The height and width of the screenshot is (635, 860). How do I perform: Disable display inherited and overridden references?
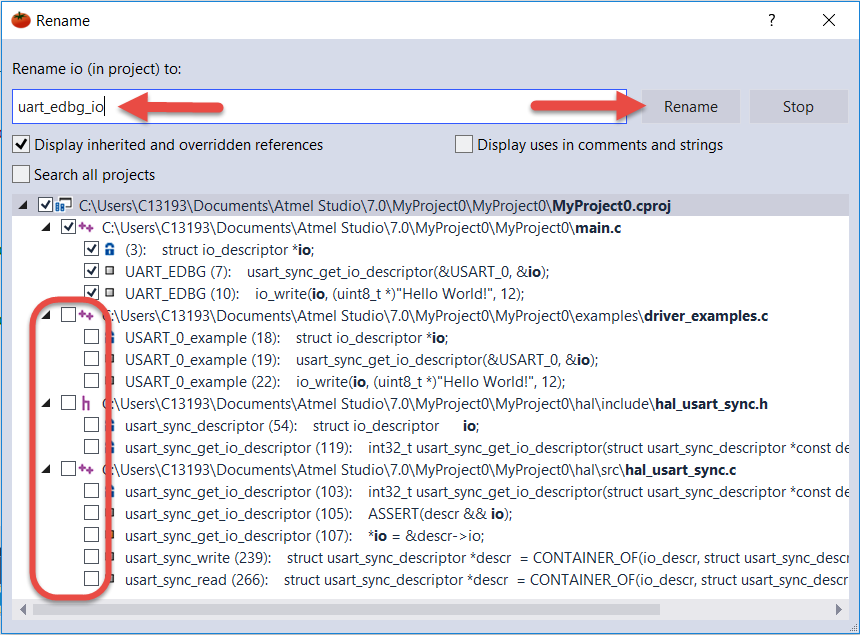coord(21,145)
